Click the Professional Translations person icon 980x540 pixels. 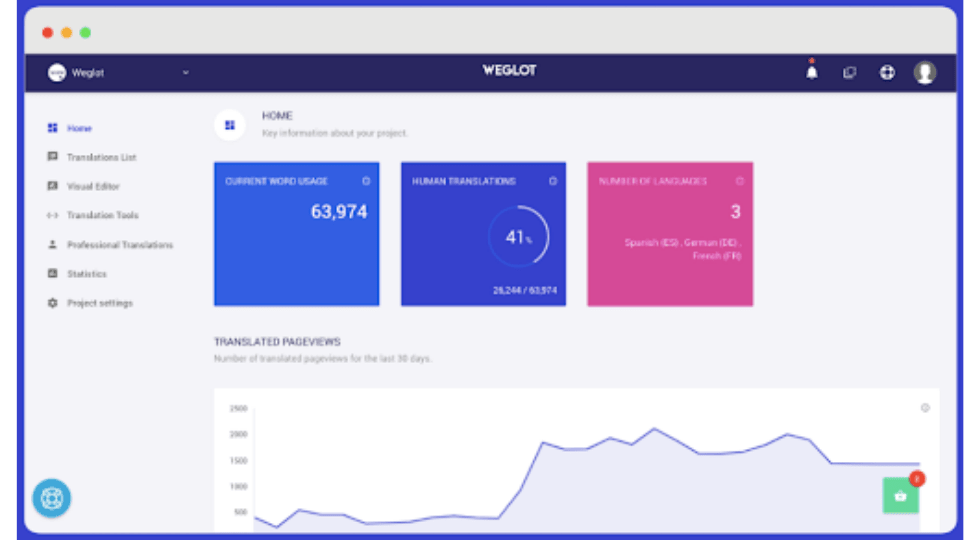tap(52, 244)
